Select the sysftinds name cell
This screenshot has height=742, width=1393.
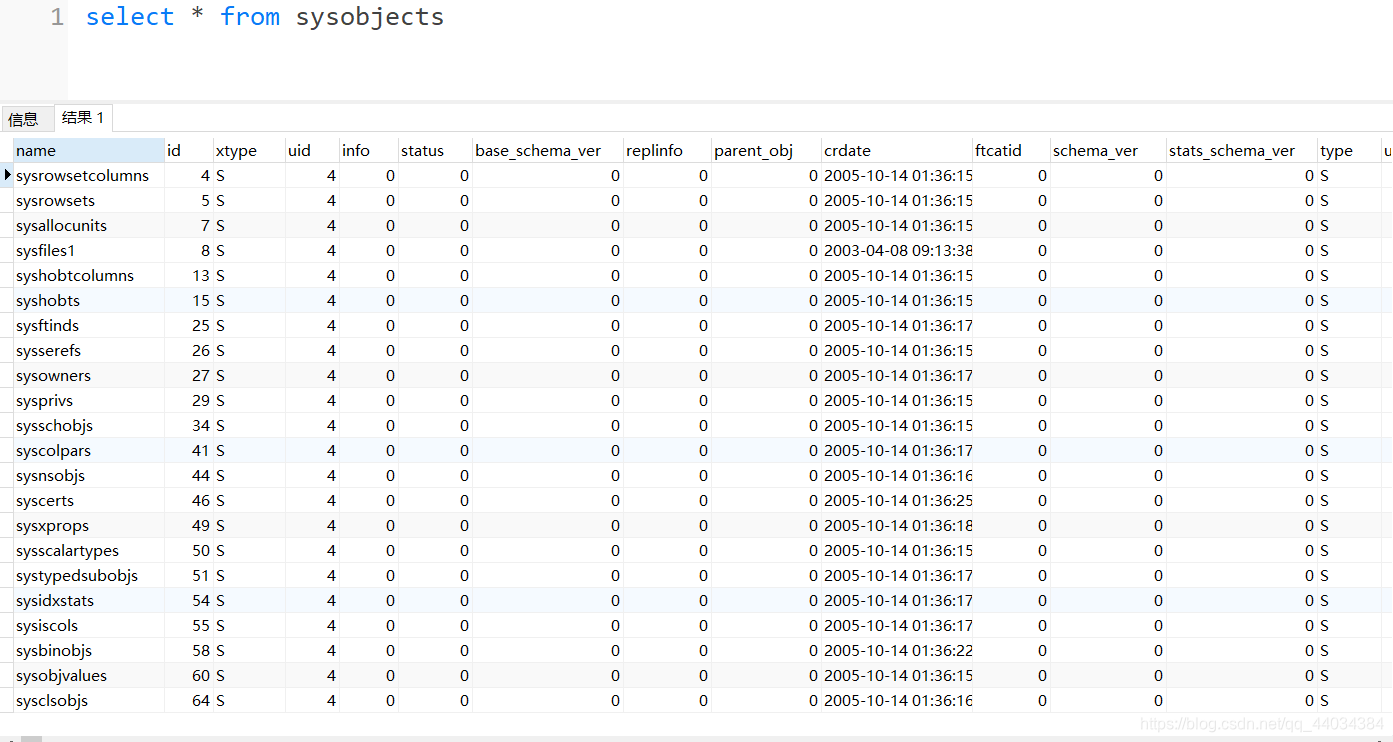click(x=89, y=325)
